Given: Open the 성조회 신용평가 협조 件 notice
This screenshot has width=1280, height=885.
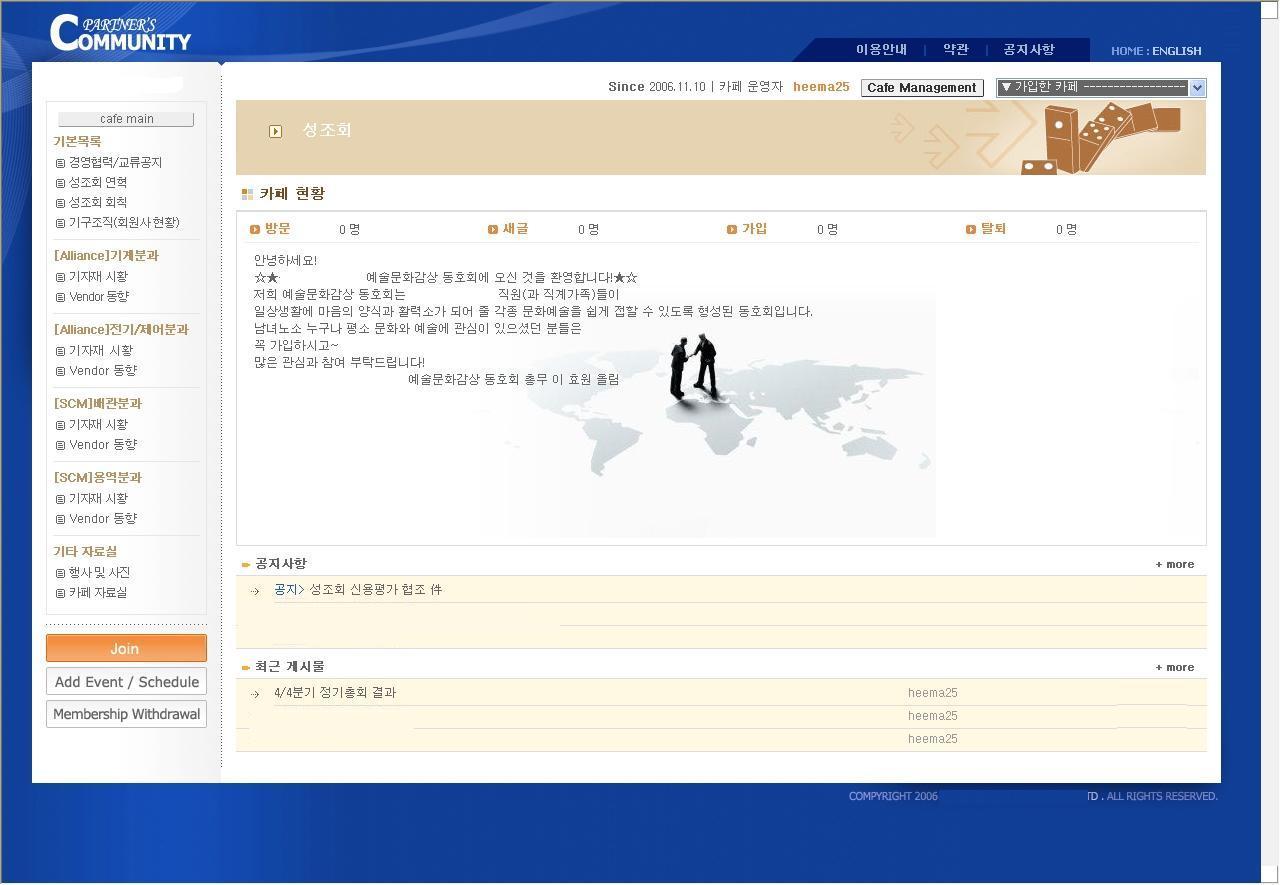Looking at the screenshot, I should pos(375,590).
